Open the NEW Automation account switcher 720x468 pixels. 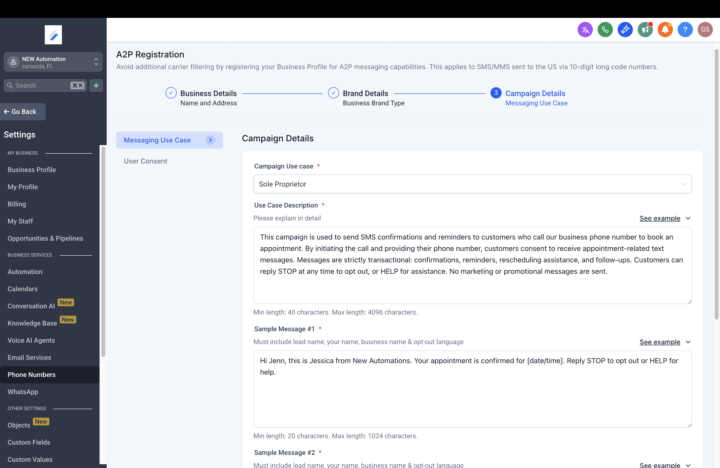pyautogui.click(x=53, y=62)
